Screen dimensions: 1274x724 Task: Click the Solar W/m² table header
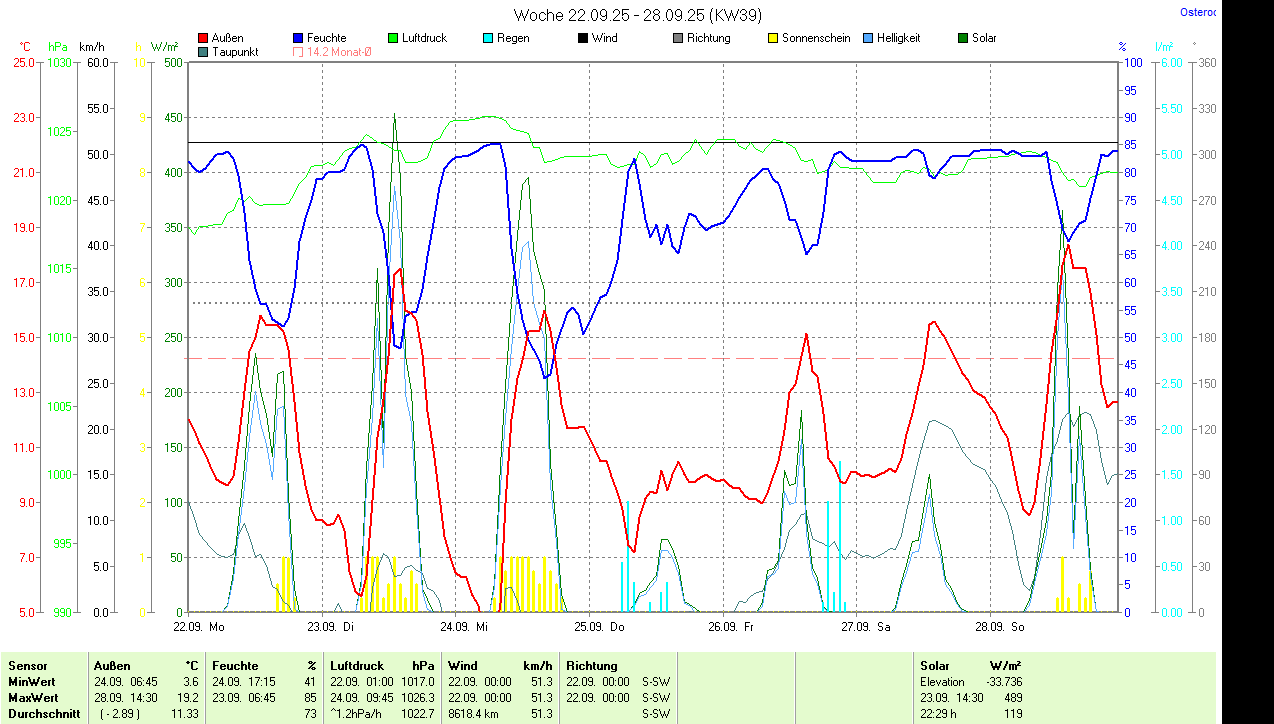tap(970, 666)
